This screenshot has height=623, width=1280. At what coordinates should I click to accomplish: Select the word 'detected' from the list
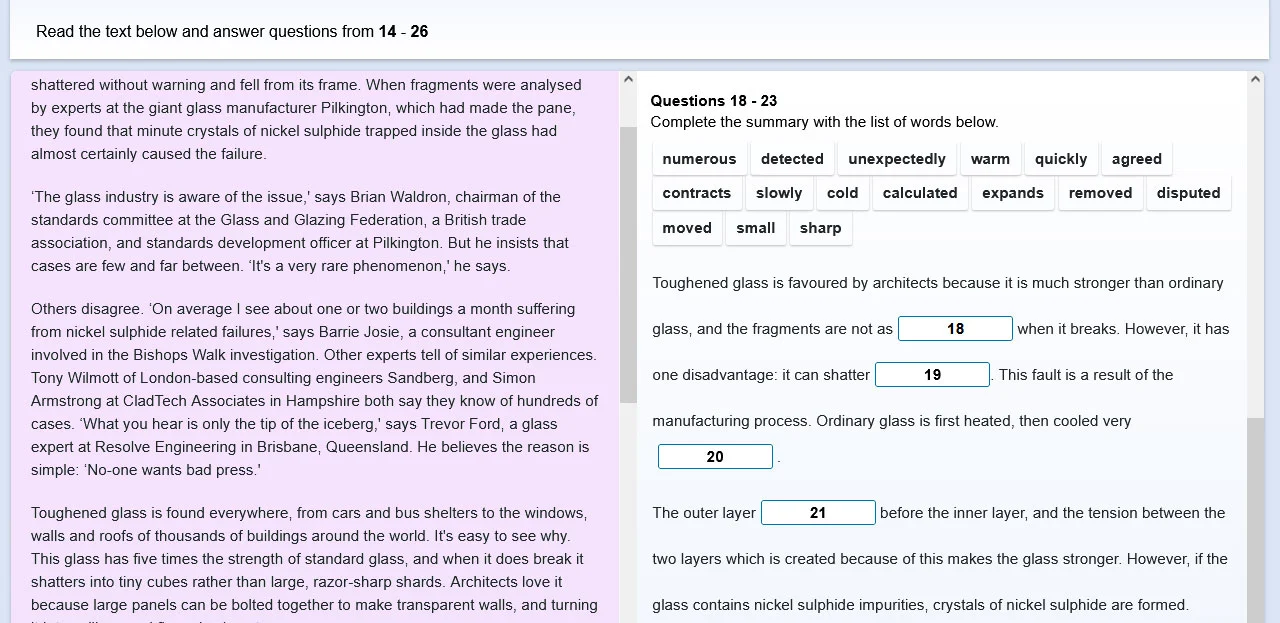[792, 159]
